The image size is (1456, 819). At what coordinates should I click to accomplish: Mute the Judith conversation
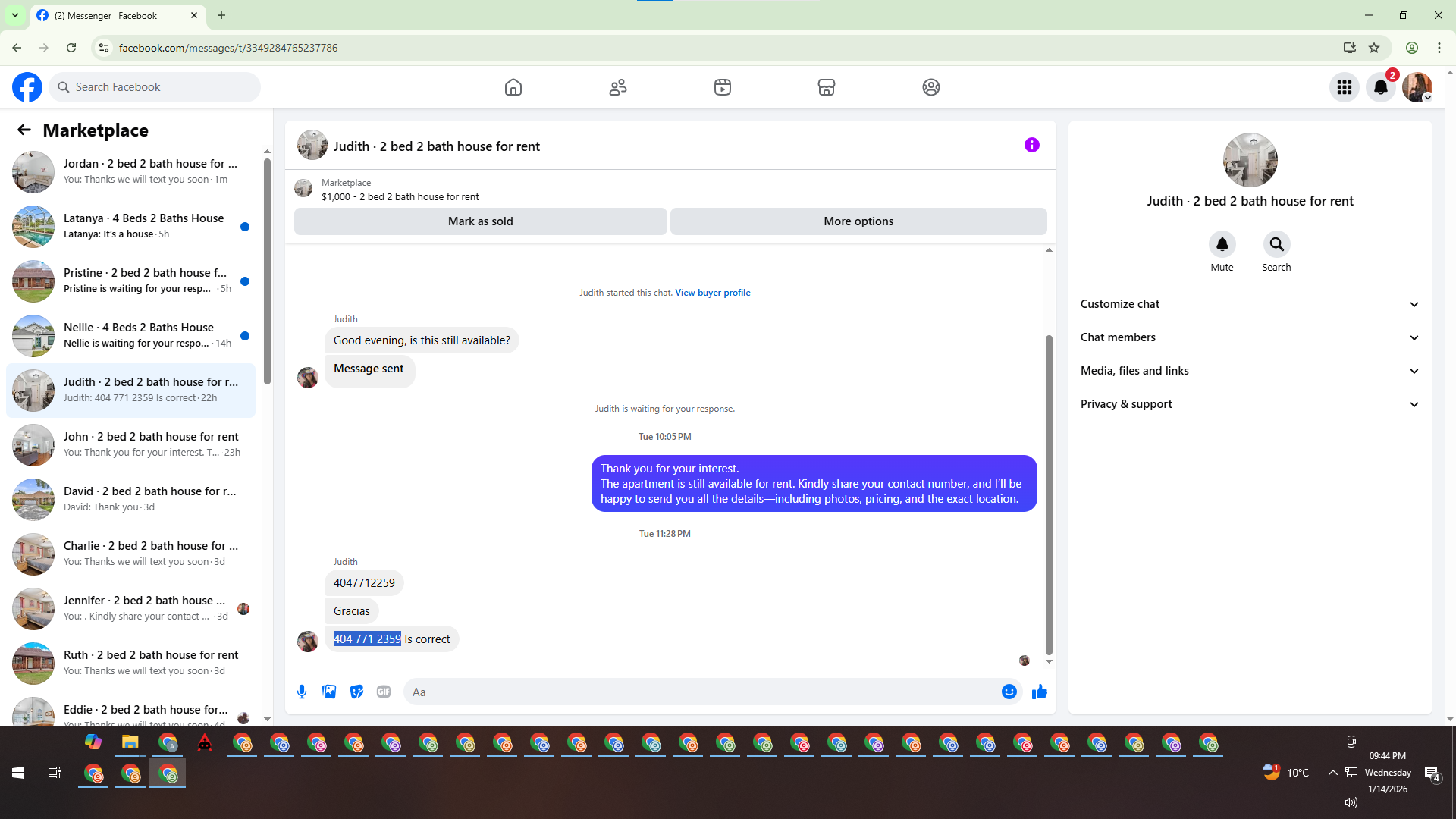pyautogui.click(x=1222, y=244)
